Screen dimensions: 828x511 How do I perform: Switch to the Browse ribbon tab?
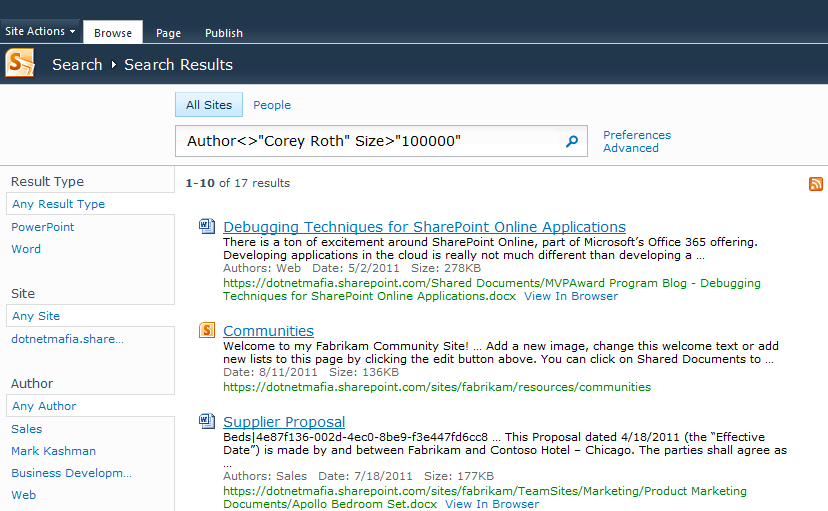(x=113, y=33)
